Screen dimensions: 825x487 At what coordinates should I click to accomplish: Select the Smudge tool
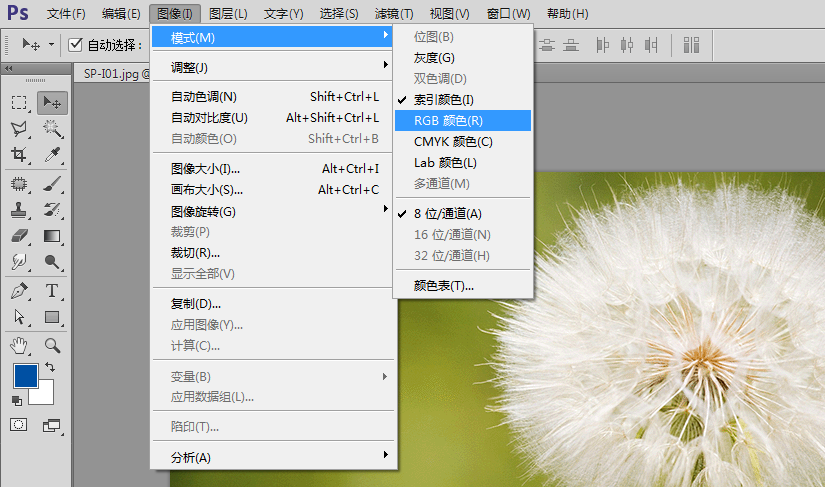click(x=19, y=262)
